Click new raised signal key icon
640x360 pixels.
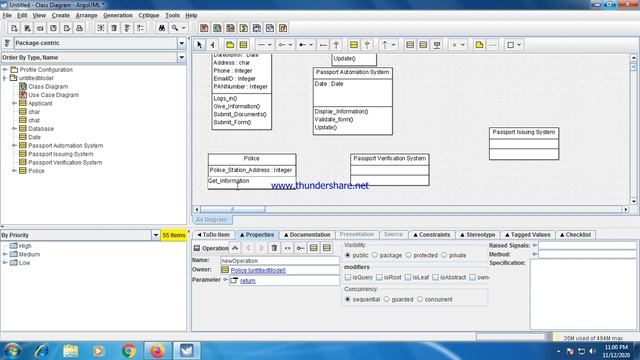(x=300, y=248)
